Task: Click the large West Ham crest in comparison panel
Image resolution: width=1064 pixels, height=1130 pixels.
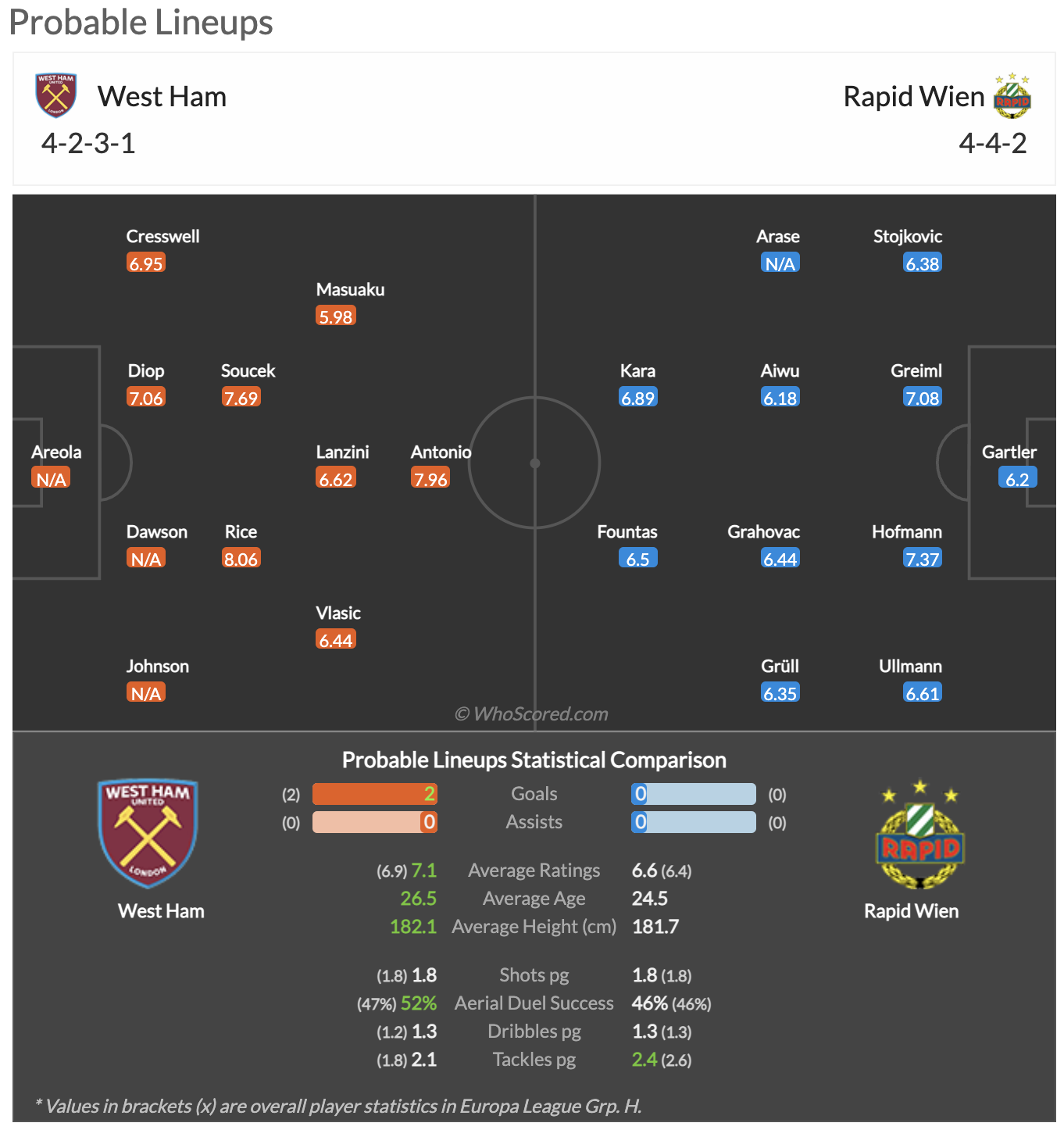Action: [148, 833]
